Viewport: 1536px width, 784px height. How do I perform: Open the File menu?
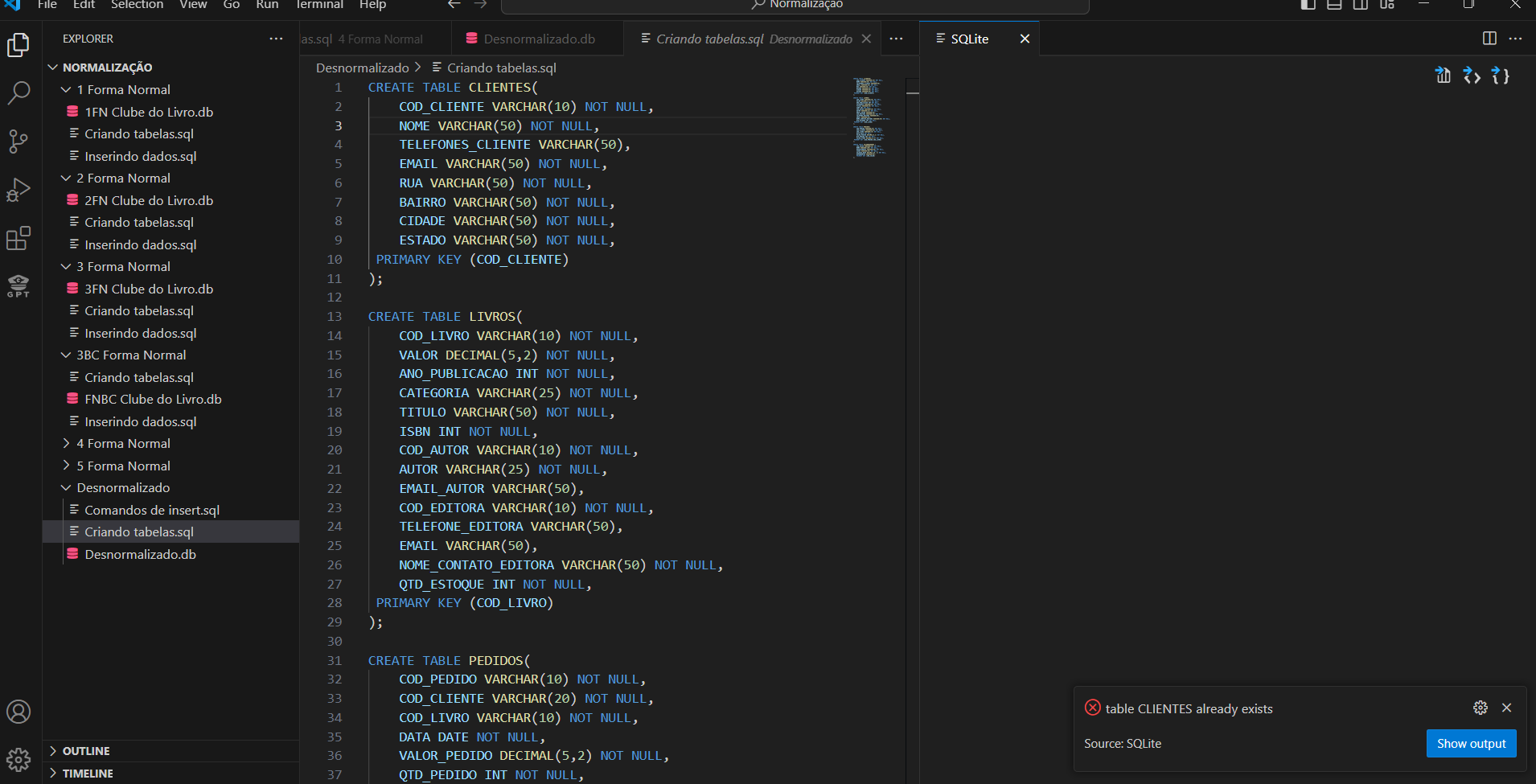pos(47,4)
